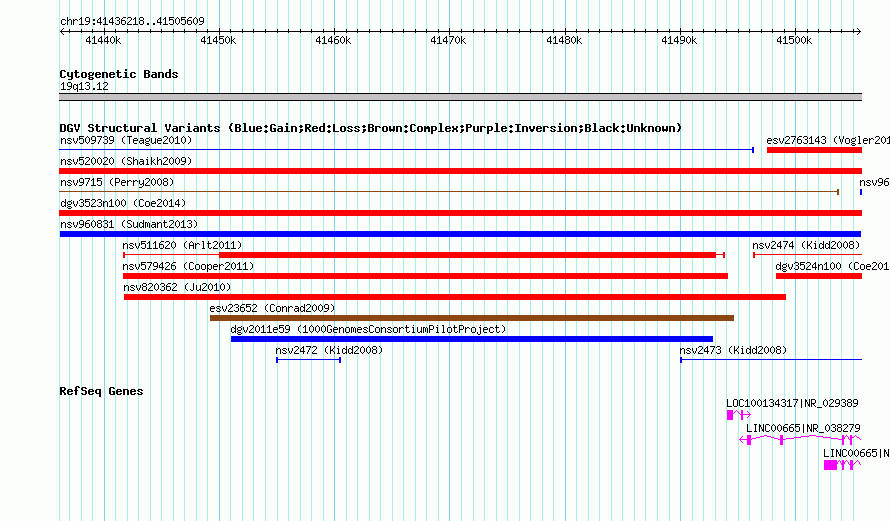The width and height of the screenshot is (890, 521).
Task: Click the red esv2763143 loss bar
Action: (814, 150)
